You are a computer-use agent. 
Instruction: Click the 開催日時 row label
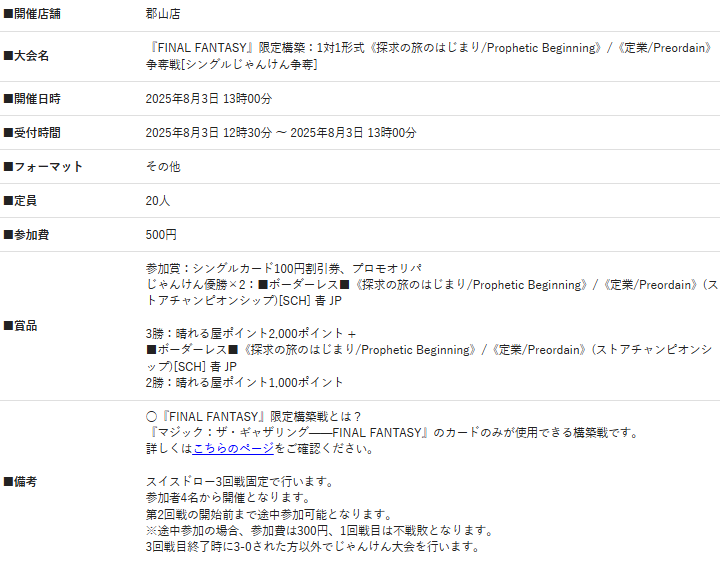point(34,99)
